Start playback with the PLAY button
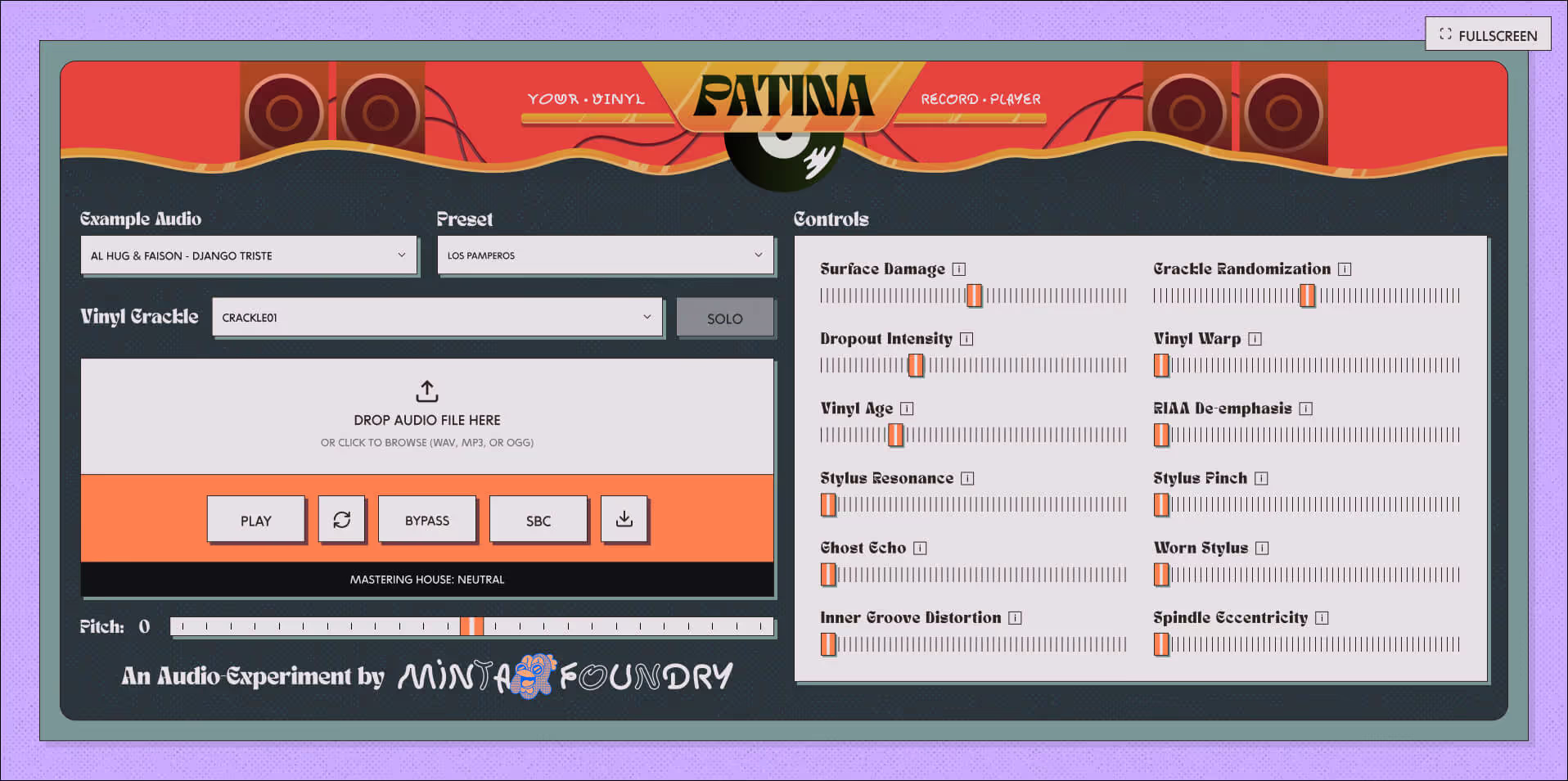 pyautogui.click(x=256, y=520)
